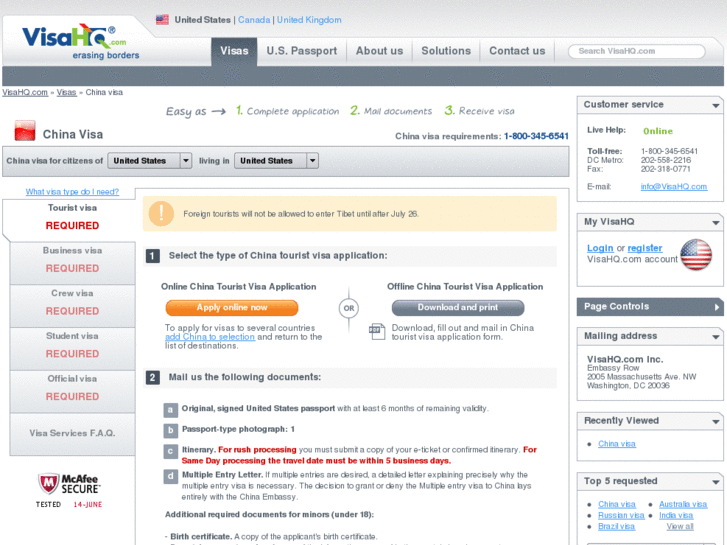Switch to the United Kingdom site link
The height and width of the screenshot is (545, 727).
(309, 20)
